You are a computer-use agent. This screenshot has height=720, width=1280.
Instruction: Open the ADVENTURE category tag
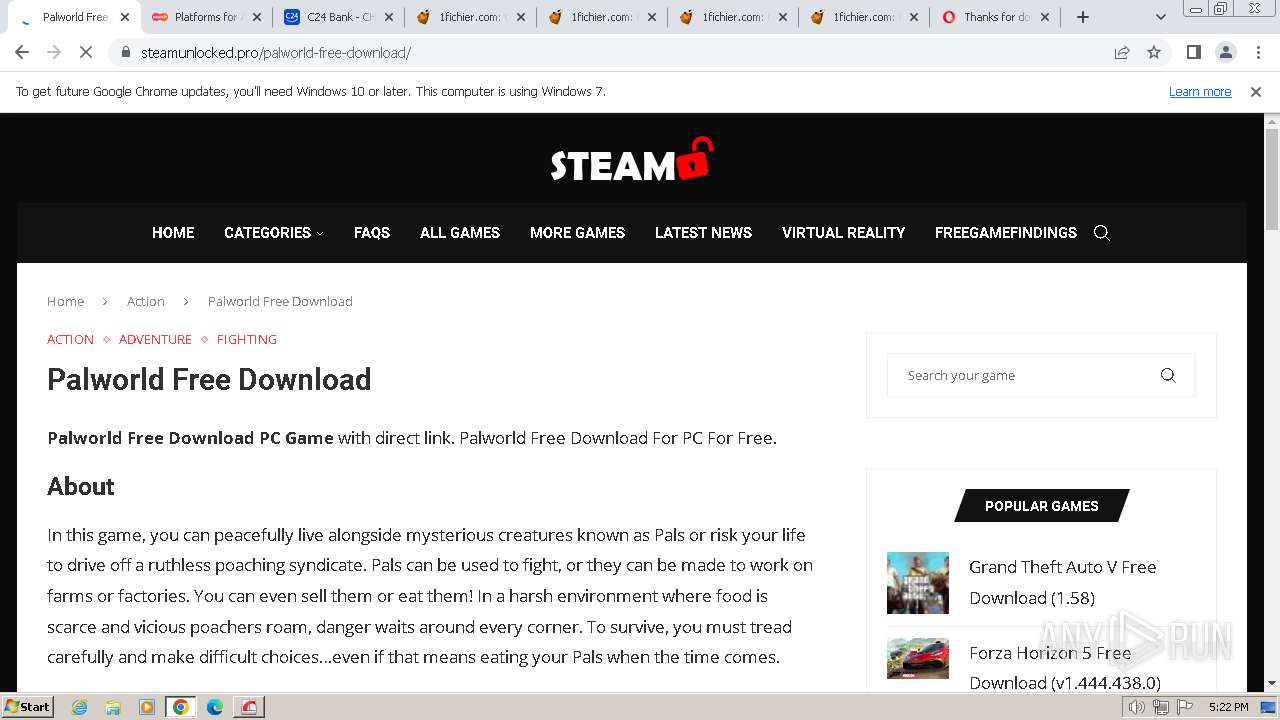tap(155, 339)
